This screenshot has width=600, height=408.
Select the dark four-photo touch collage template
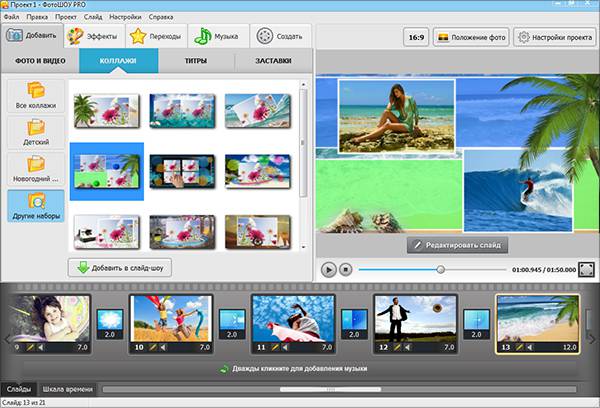(x=182, y=171)
